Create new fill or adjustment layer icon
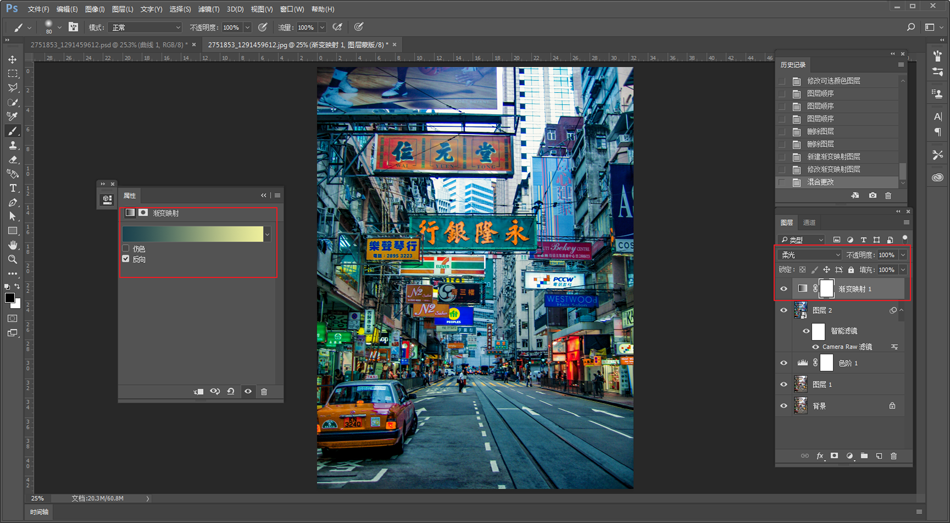Image resolution: width=950 pixels, height=523 pixels. click(x=849, y=456)
